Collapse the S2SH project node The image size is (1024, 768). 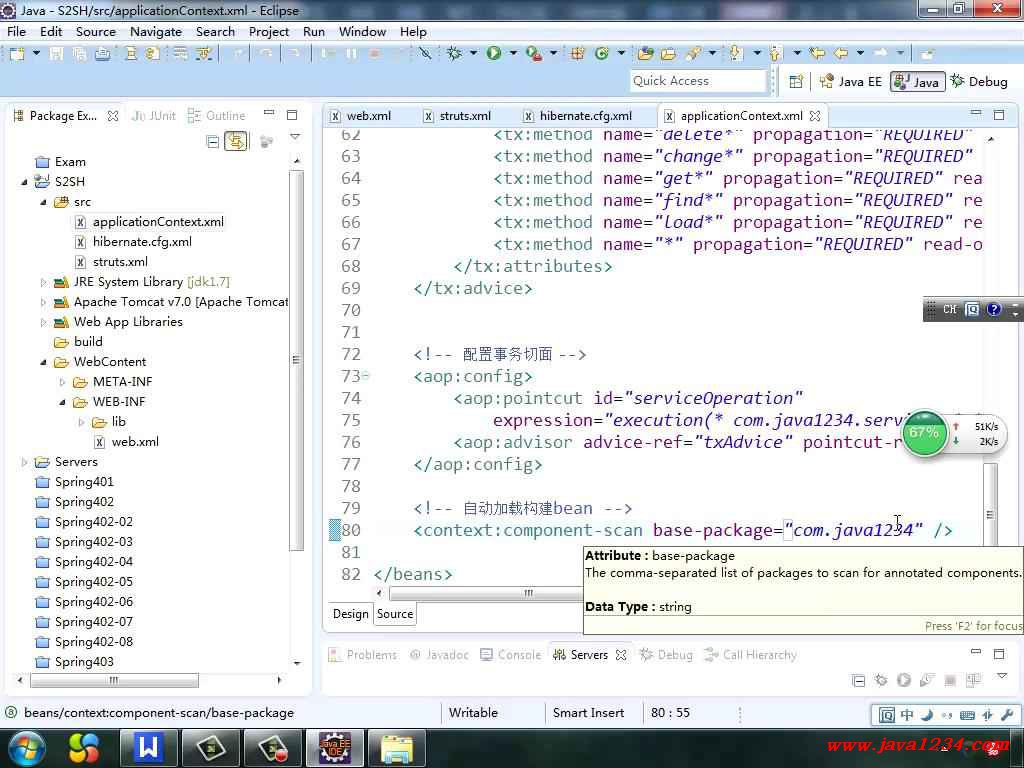[24, 182]
